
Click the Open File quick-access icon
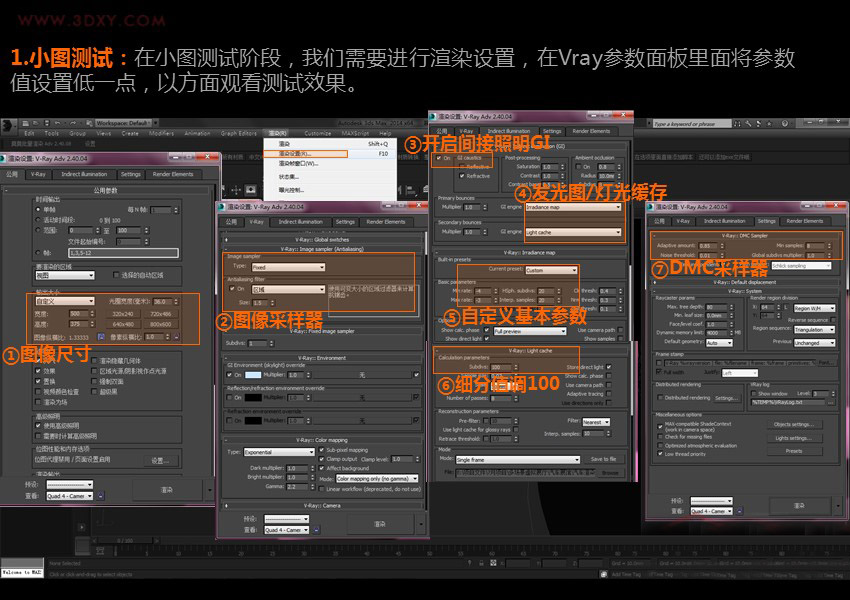[x=35, y=124]
